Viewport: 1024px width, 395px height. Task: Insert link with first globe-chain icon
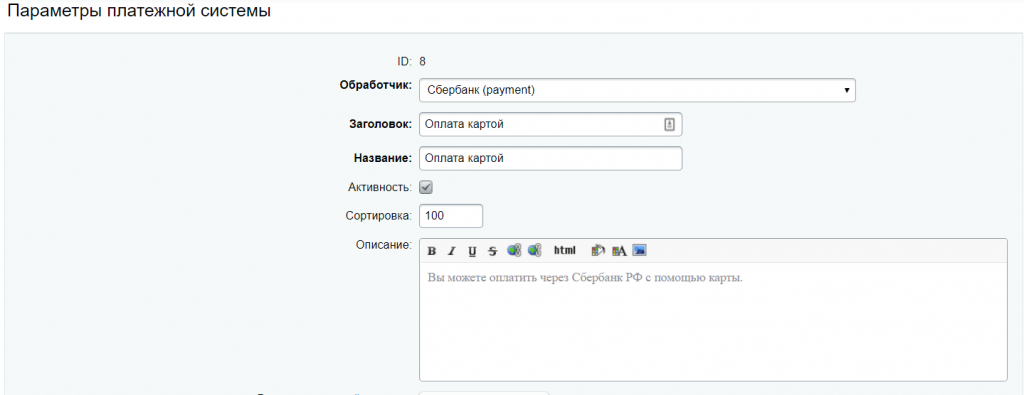[x=514, y=250]
